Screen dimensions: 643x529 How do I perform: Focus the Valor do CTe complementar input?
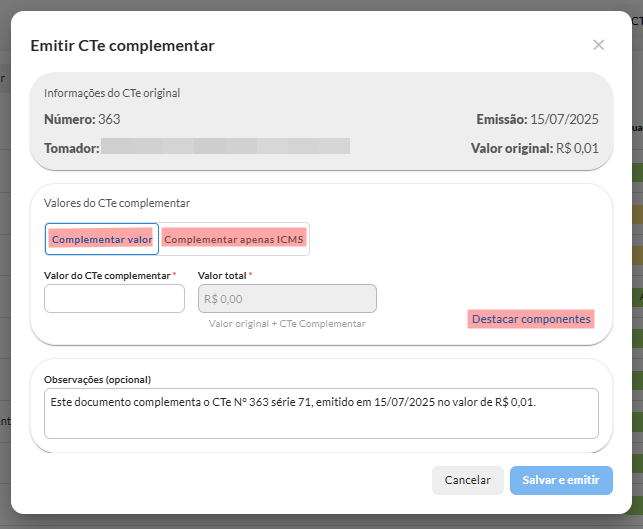pos(115,298)
